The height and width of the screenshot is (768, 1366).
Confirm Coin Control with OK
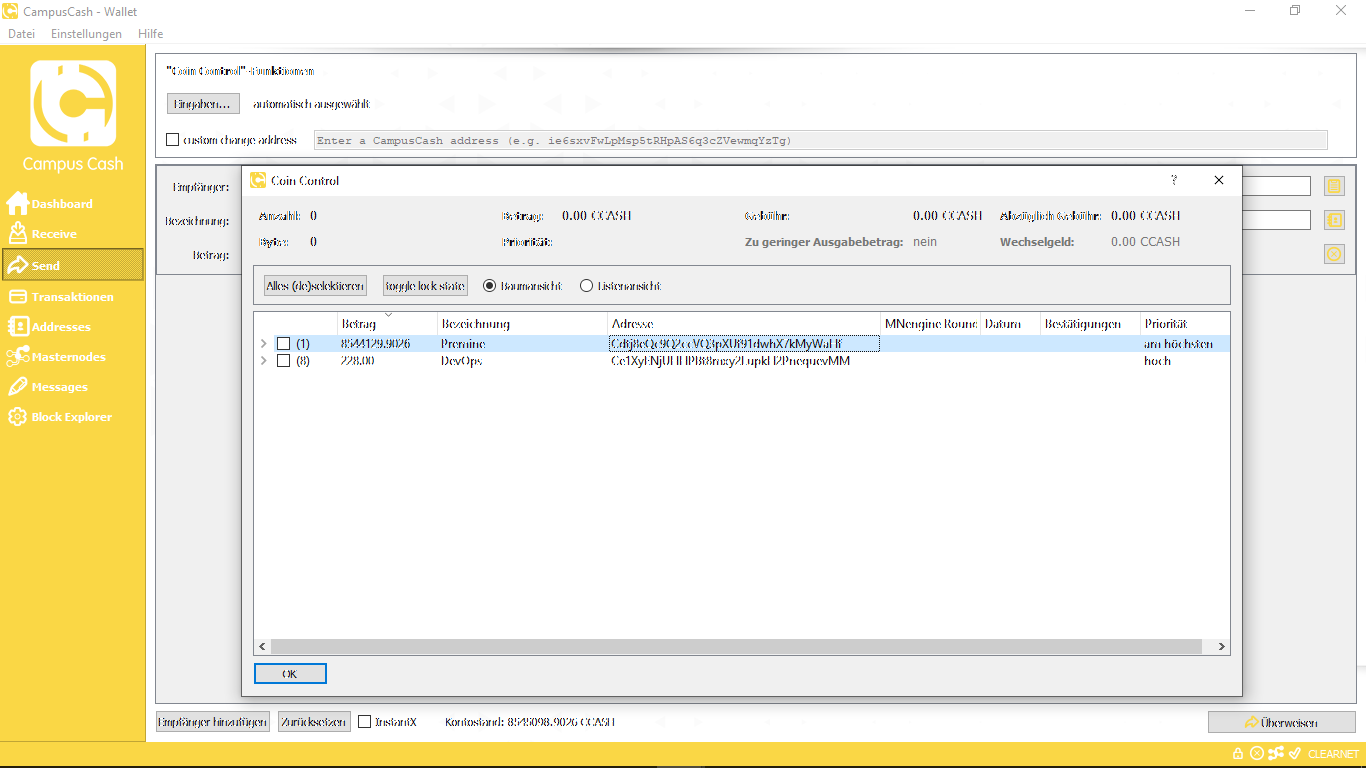coord(290,674)
